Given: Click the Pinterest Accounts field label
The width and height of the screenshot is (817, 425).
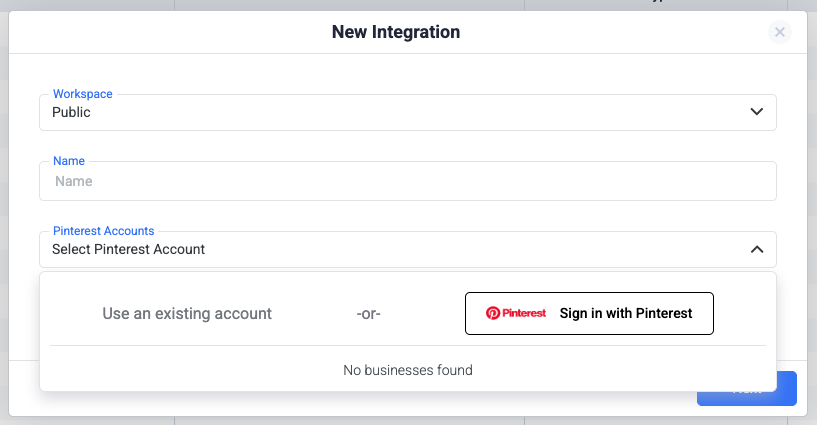Looking at the screenshot, I should tap(103, 230).
